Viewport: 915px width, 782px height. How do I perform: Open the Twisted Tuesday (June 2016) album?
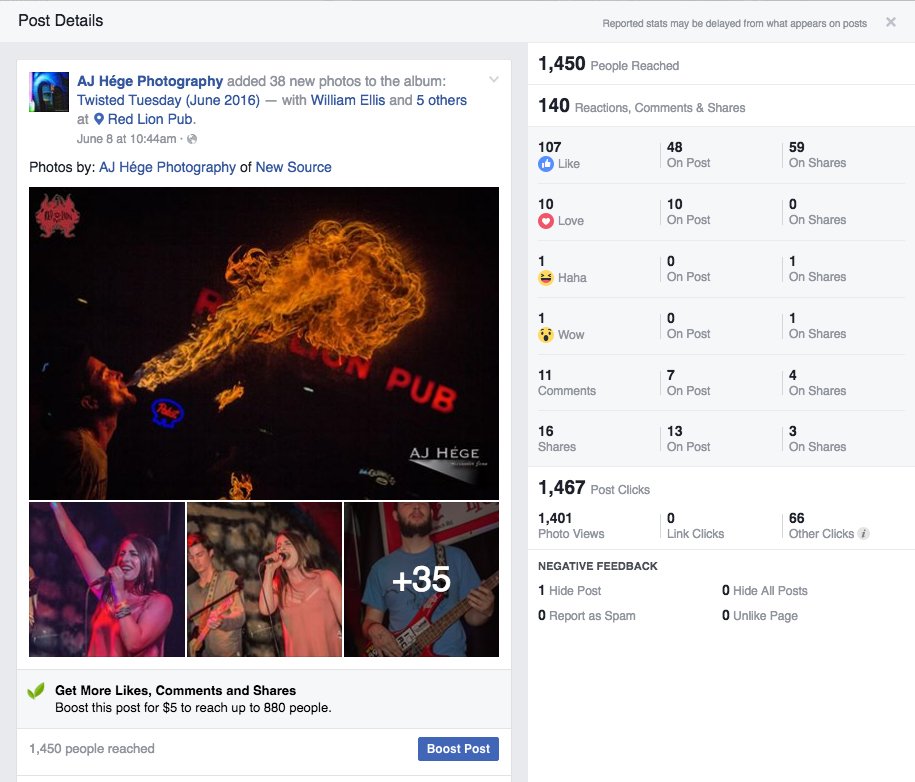[x=168, y=100]
